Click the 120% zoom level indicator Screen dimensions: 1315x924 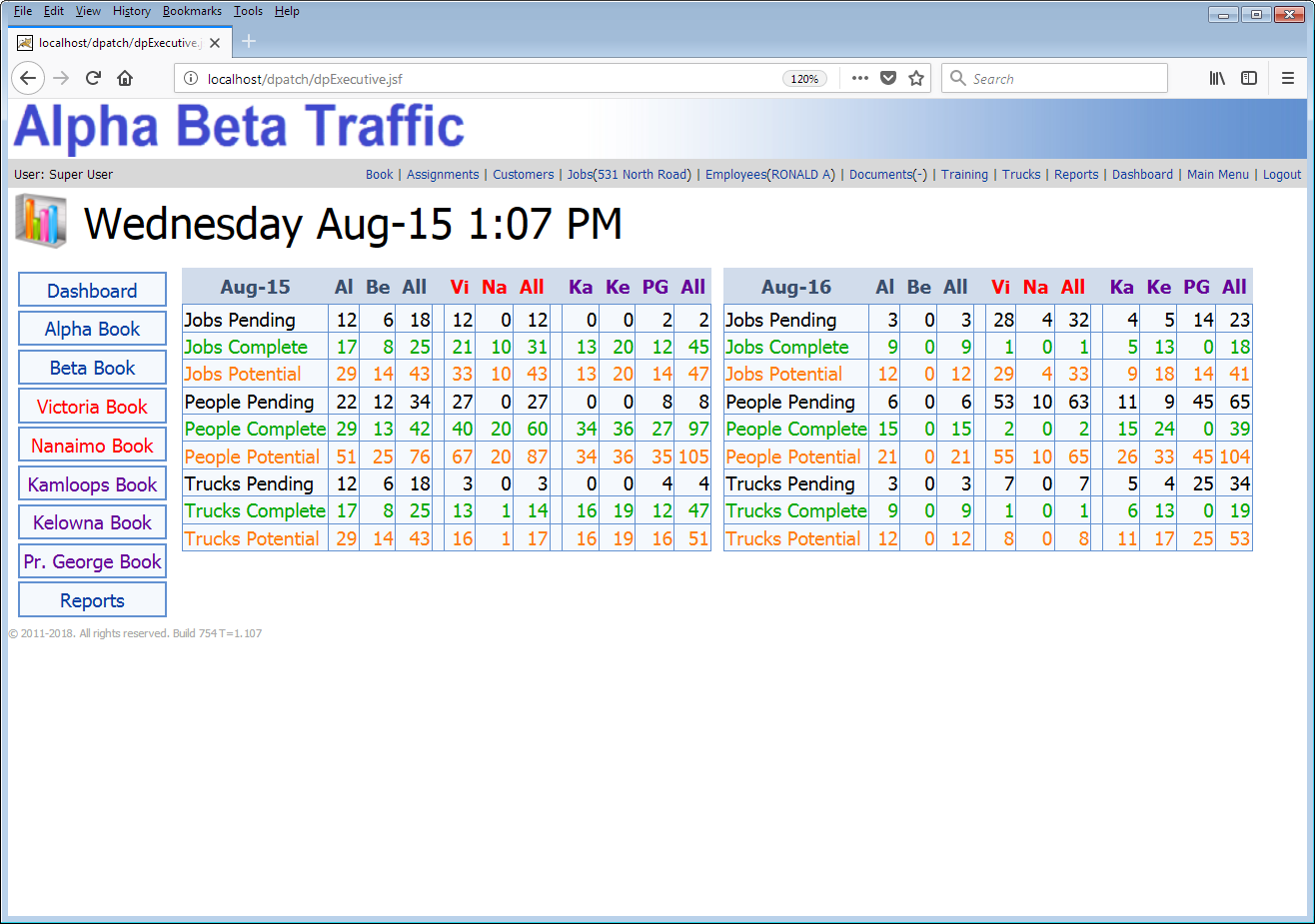click(804, 79)
